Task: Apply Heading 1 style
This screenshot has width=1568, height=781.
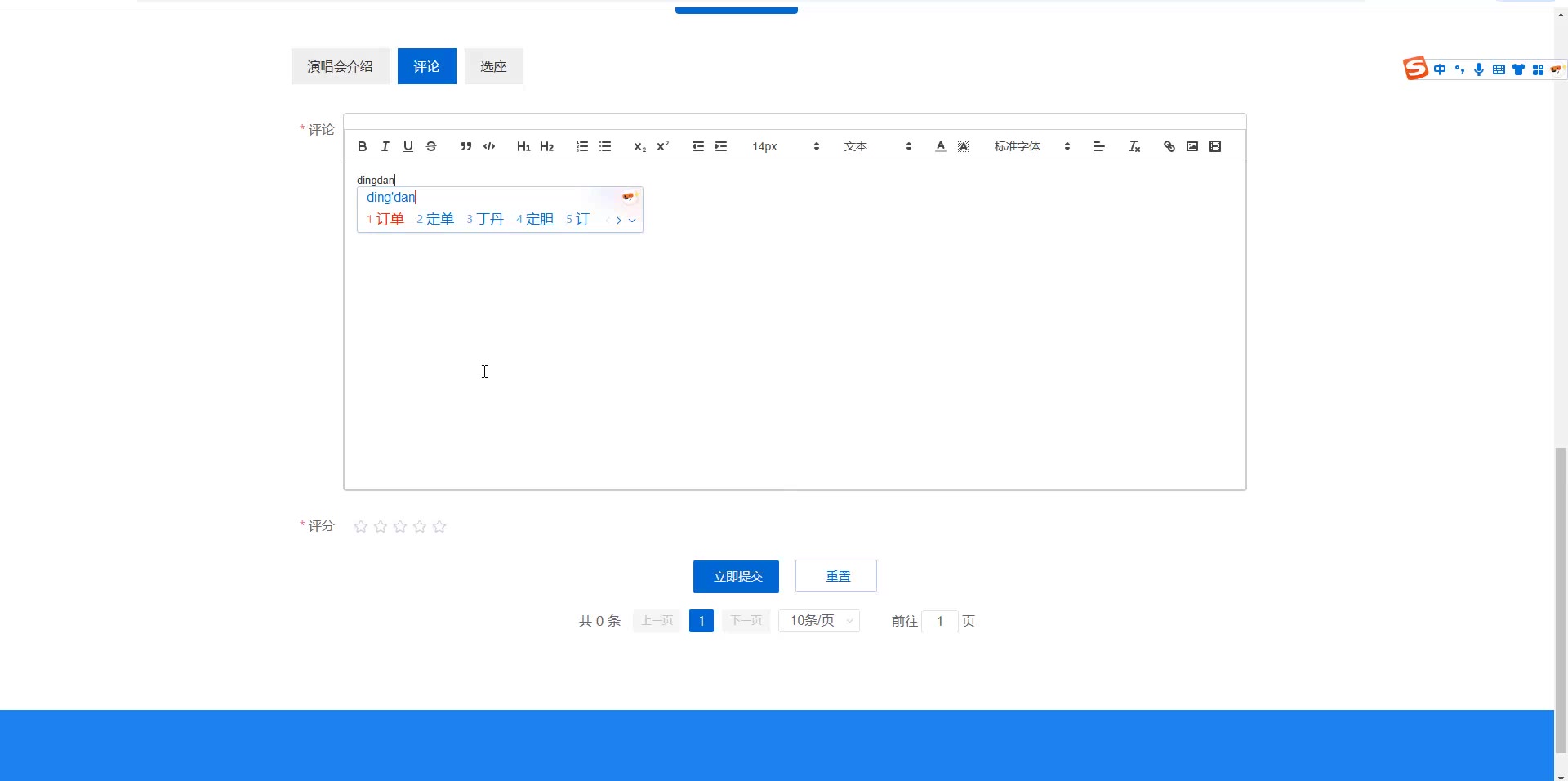Action: 524,146
